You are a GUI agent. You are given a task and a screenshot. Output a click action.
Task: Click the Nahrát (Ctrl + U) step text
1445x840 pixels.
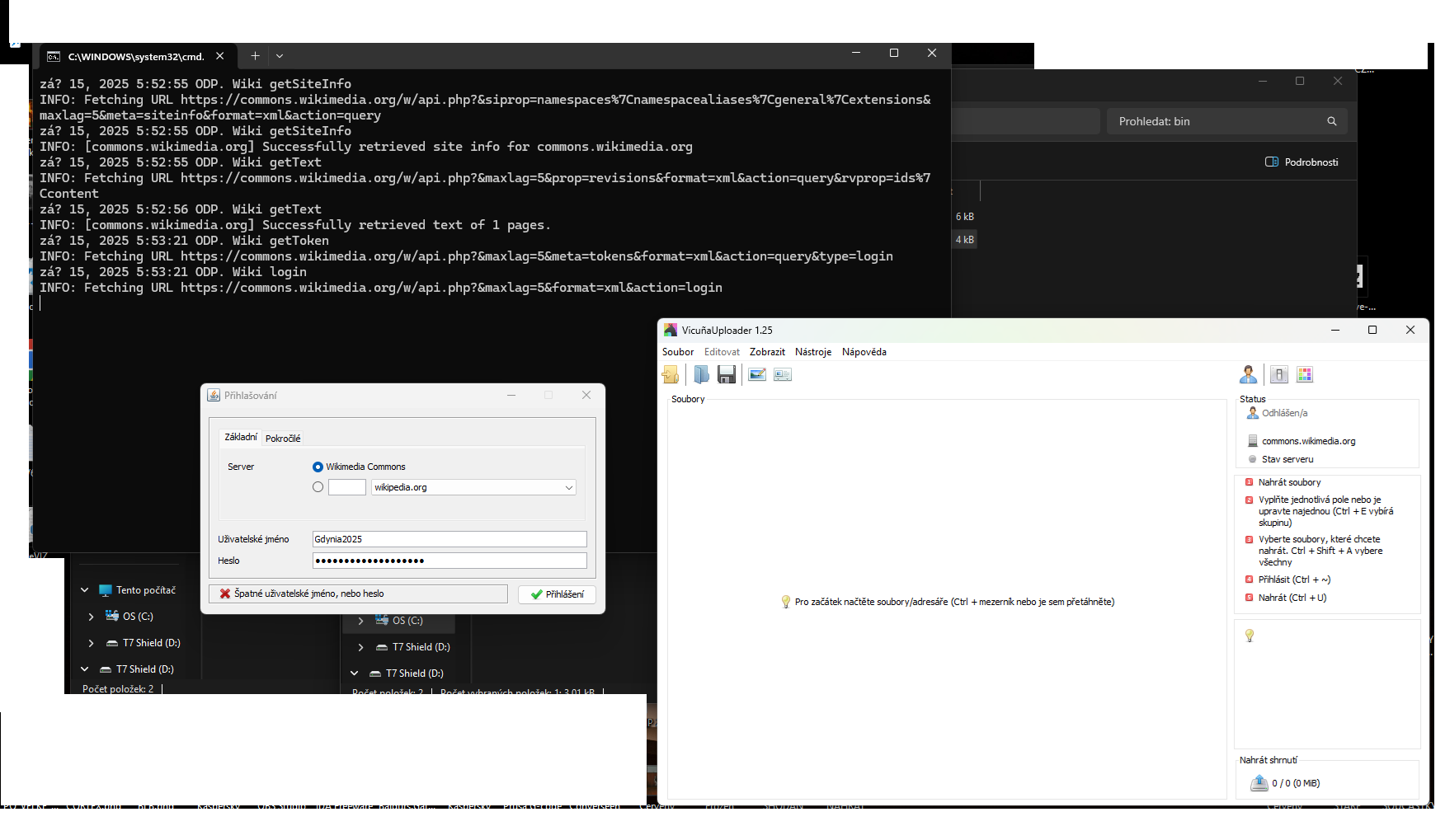pos(1292,598)
